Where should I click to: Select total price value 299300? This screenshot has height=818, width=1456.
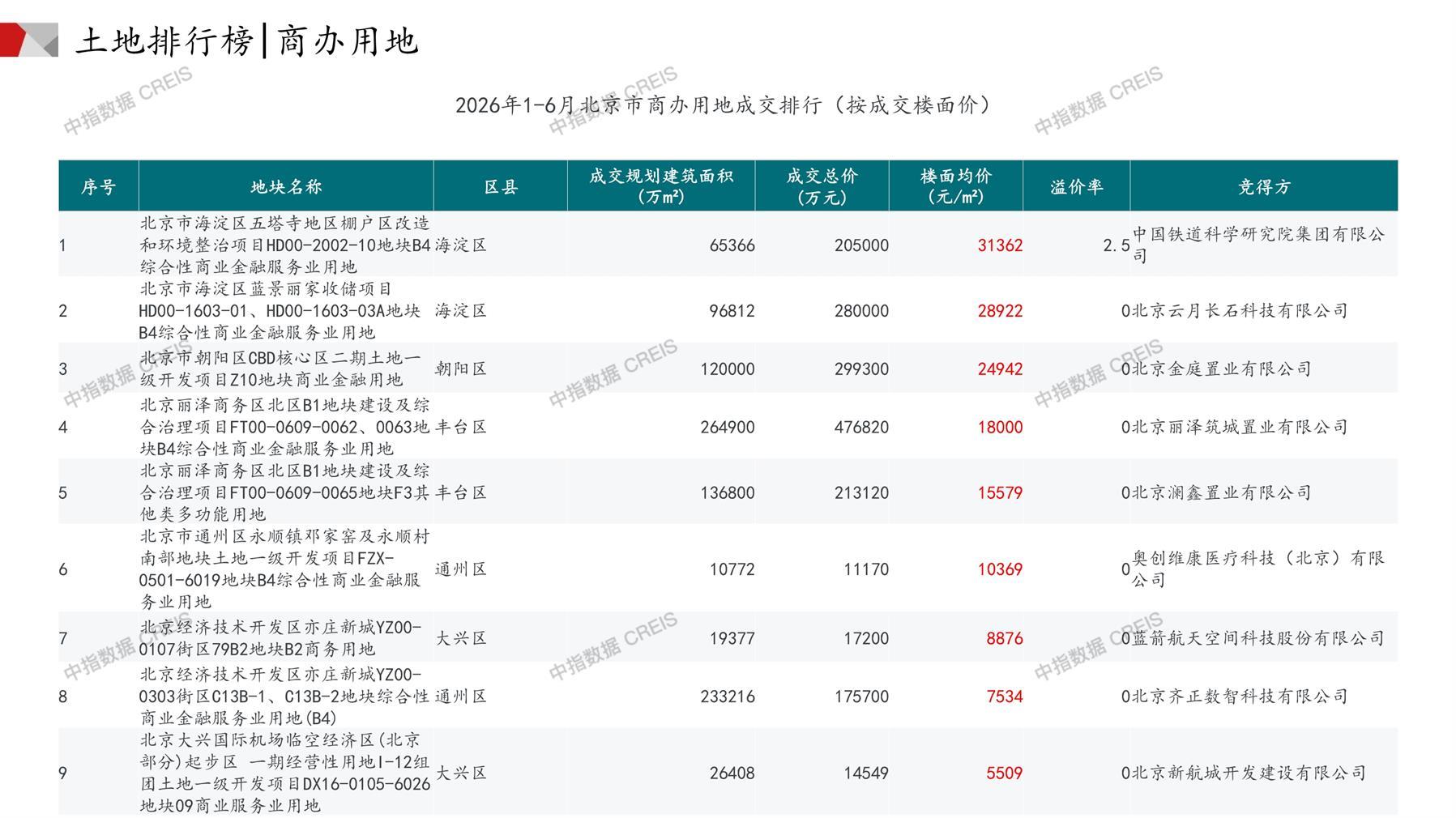click(x=861, y=369)
